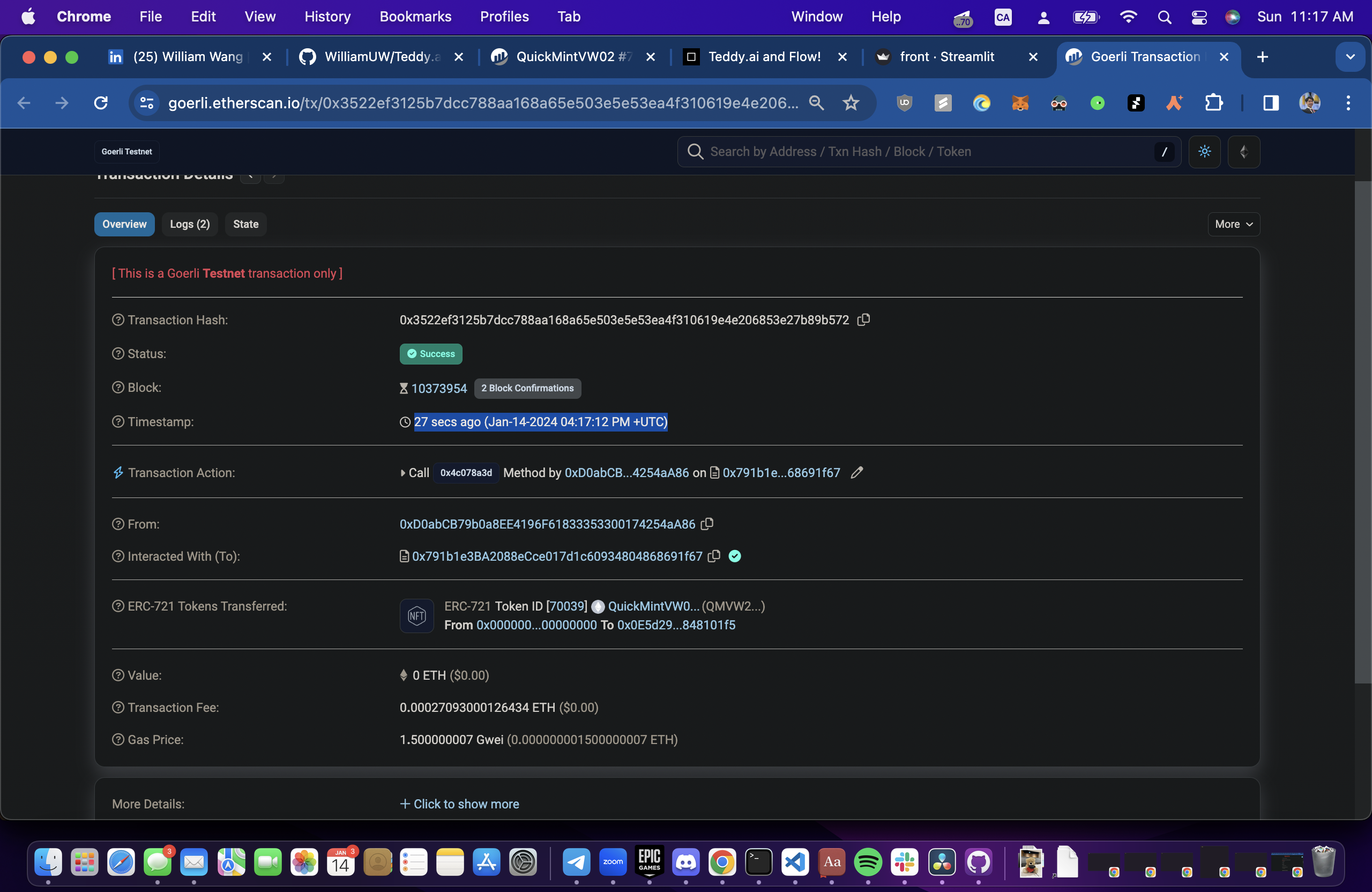Switch to the Logs (2) tab
This screenshot has height=892, width=1372.
point(190,224)
